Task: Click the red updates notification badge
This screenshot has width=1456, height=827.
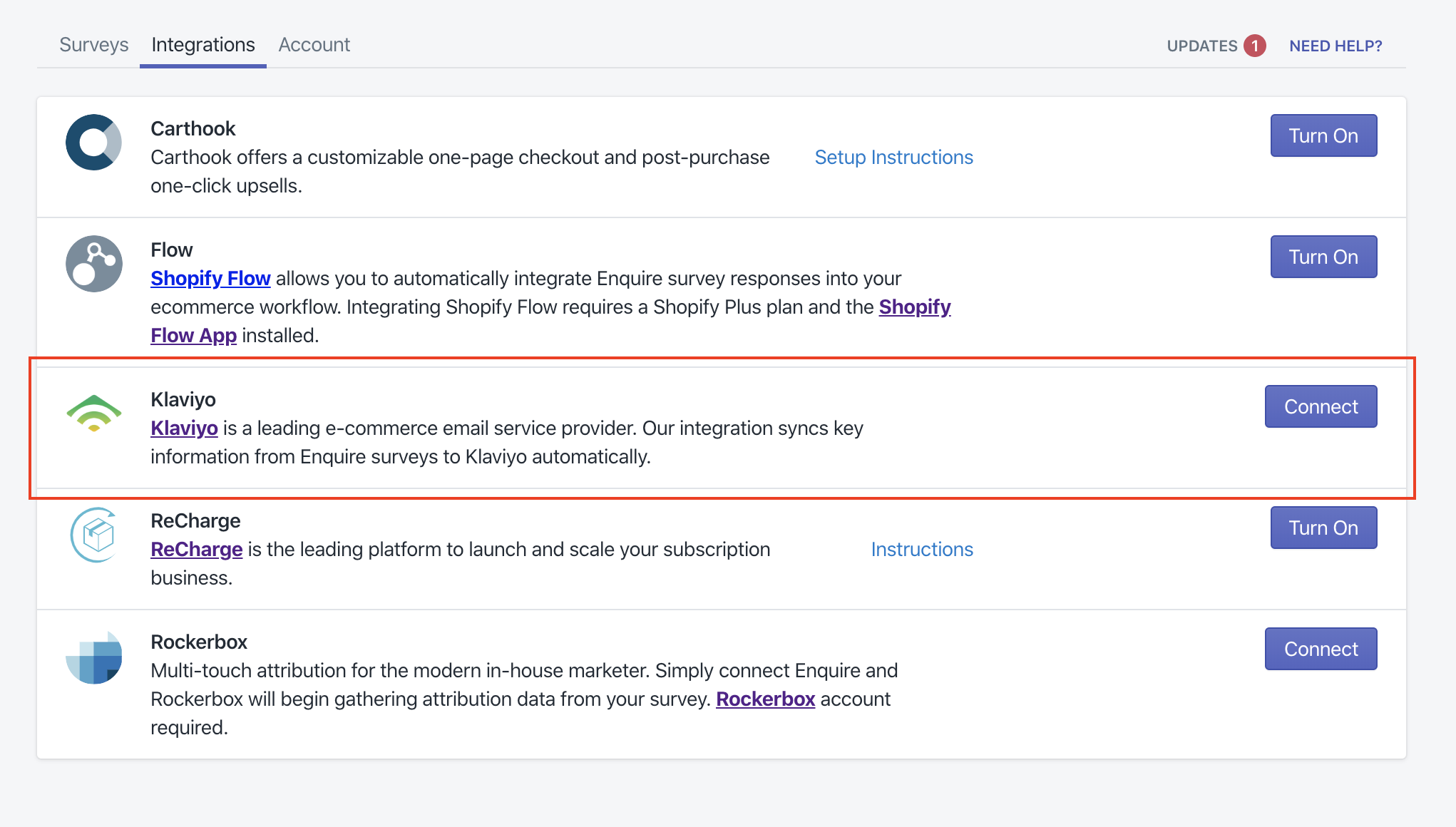Action: point(1254,46)
